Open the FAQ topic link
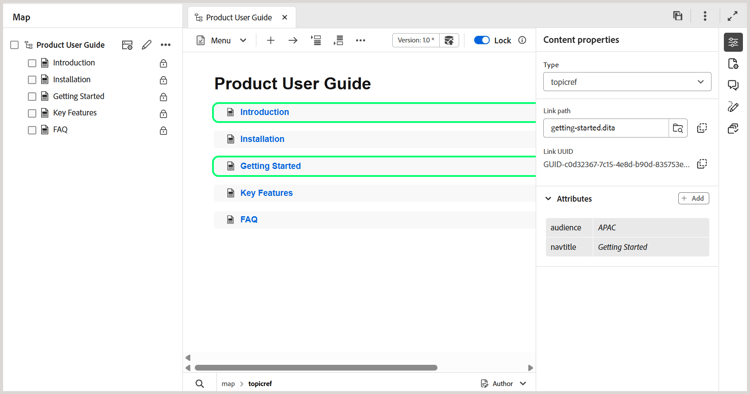 coord(249,219)
